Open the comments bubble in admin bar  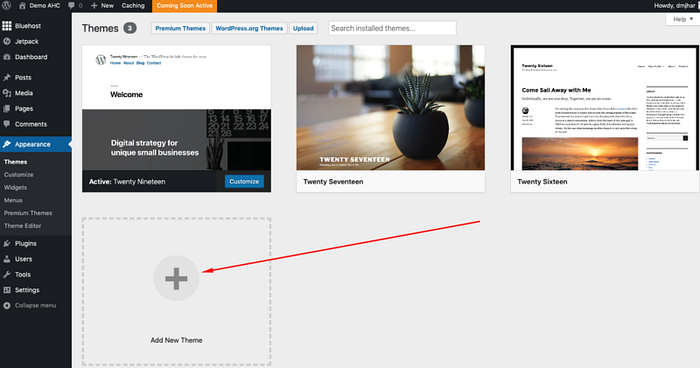(71, 6)
